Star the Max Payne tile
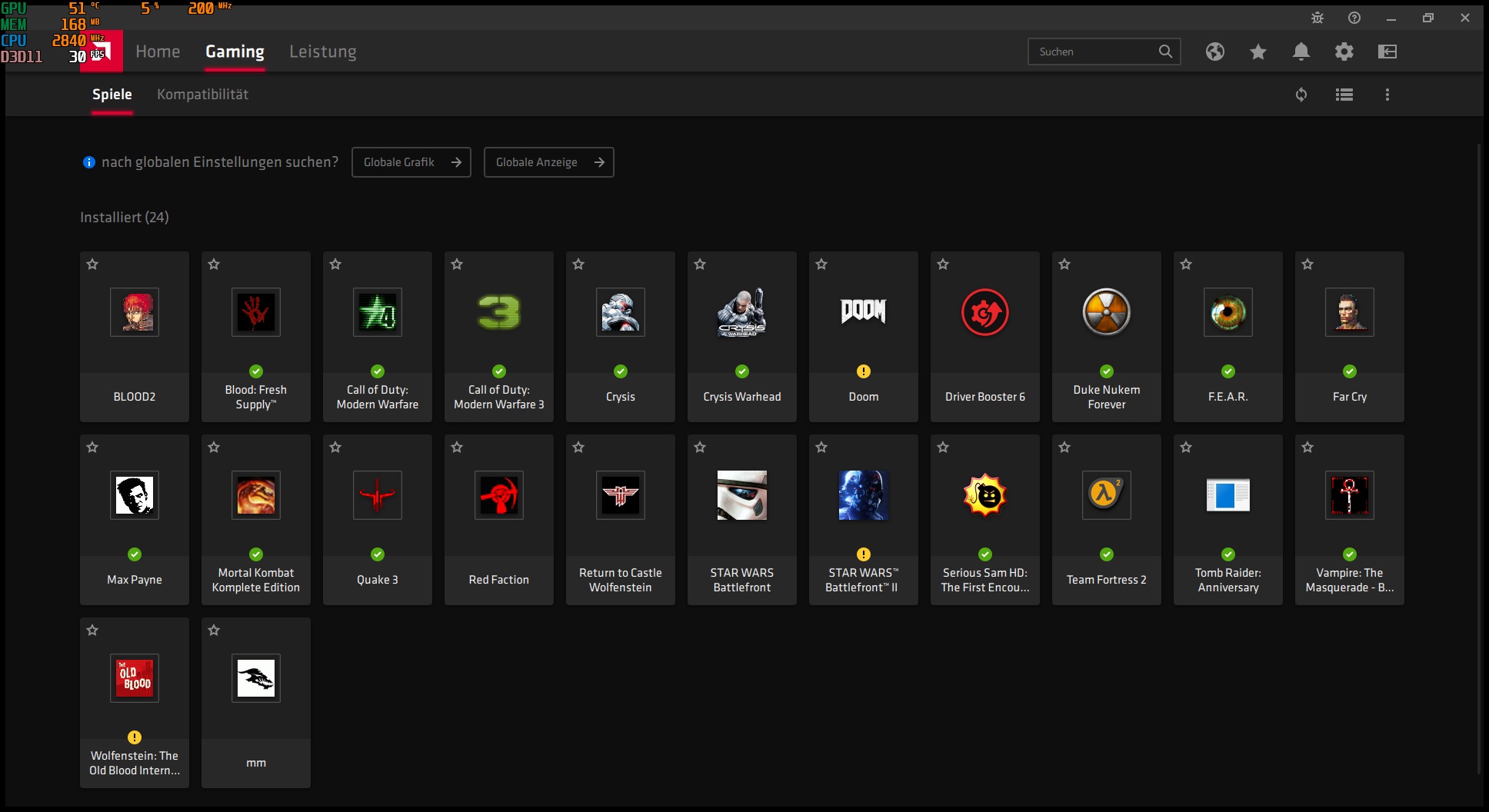This screenshot has height=812, width=1489. tap(92, 448)
